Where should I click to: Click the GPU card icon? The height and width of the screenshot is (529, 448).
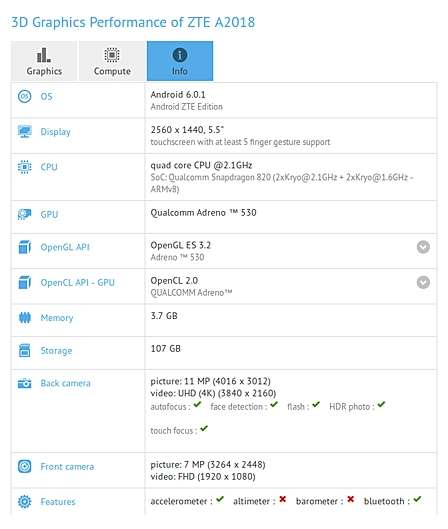pos(24,214)
